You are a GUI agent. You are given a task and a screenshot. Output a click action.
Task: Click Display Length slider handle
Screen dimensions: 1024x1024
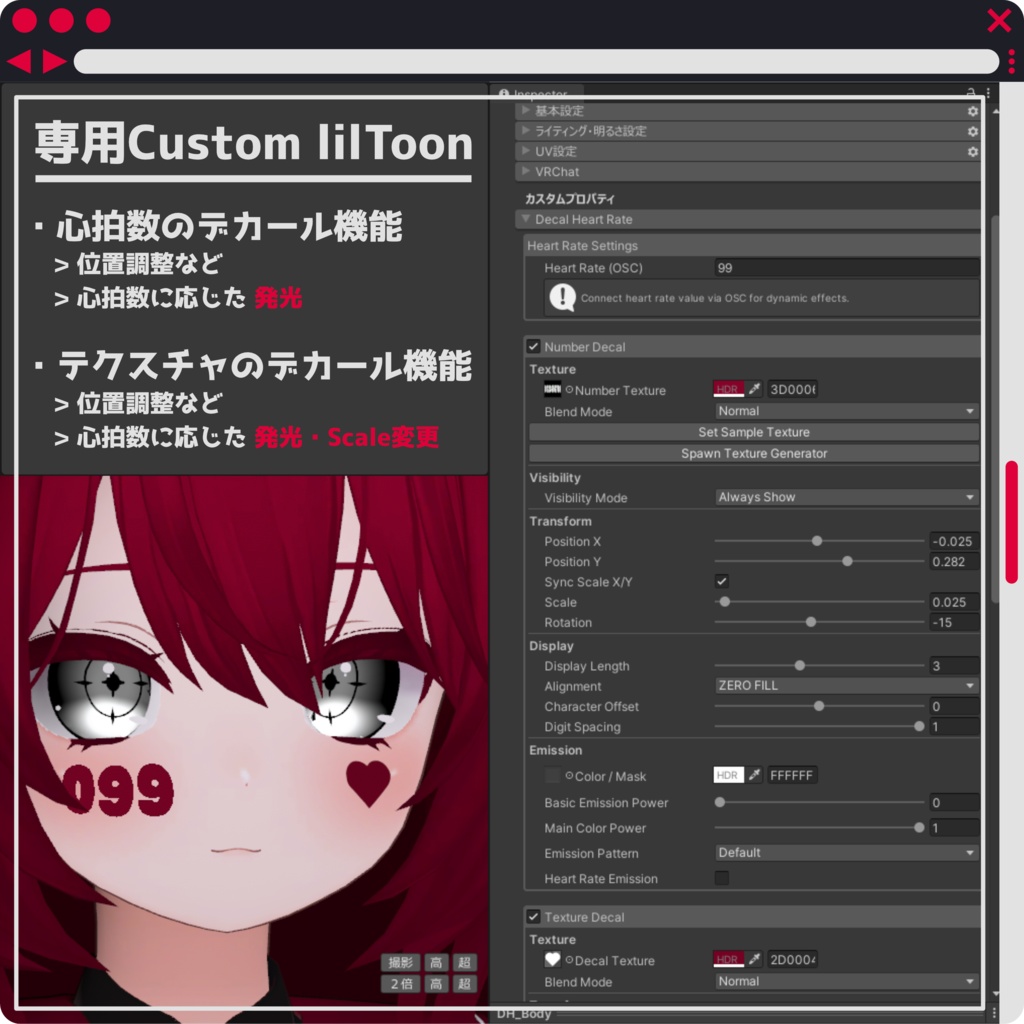point(799,665)
